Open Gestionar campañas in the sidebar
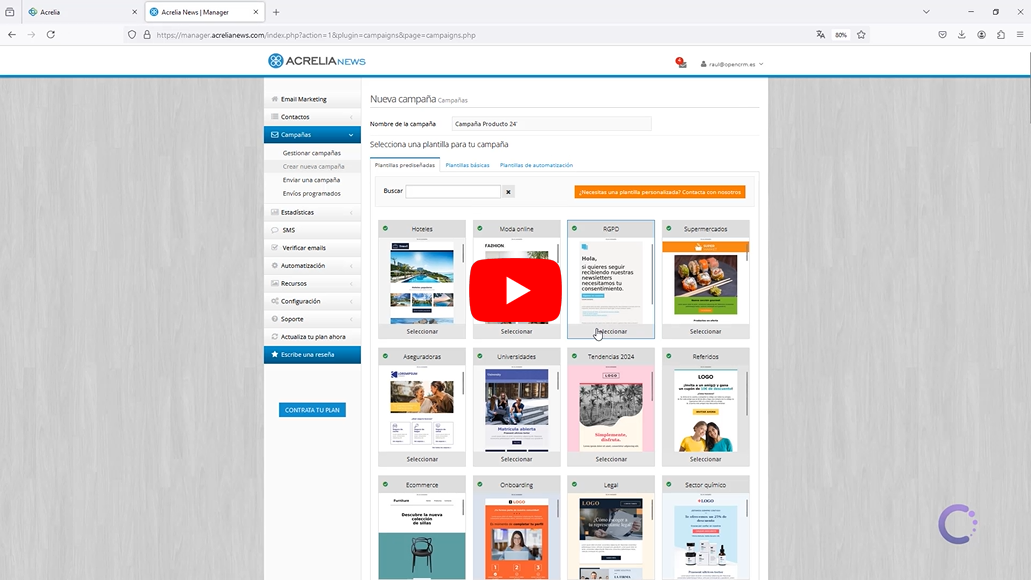The height and width of the screenshot is (580, 1031). click(312, 153)
